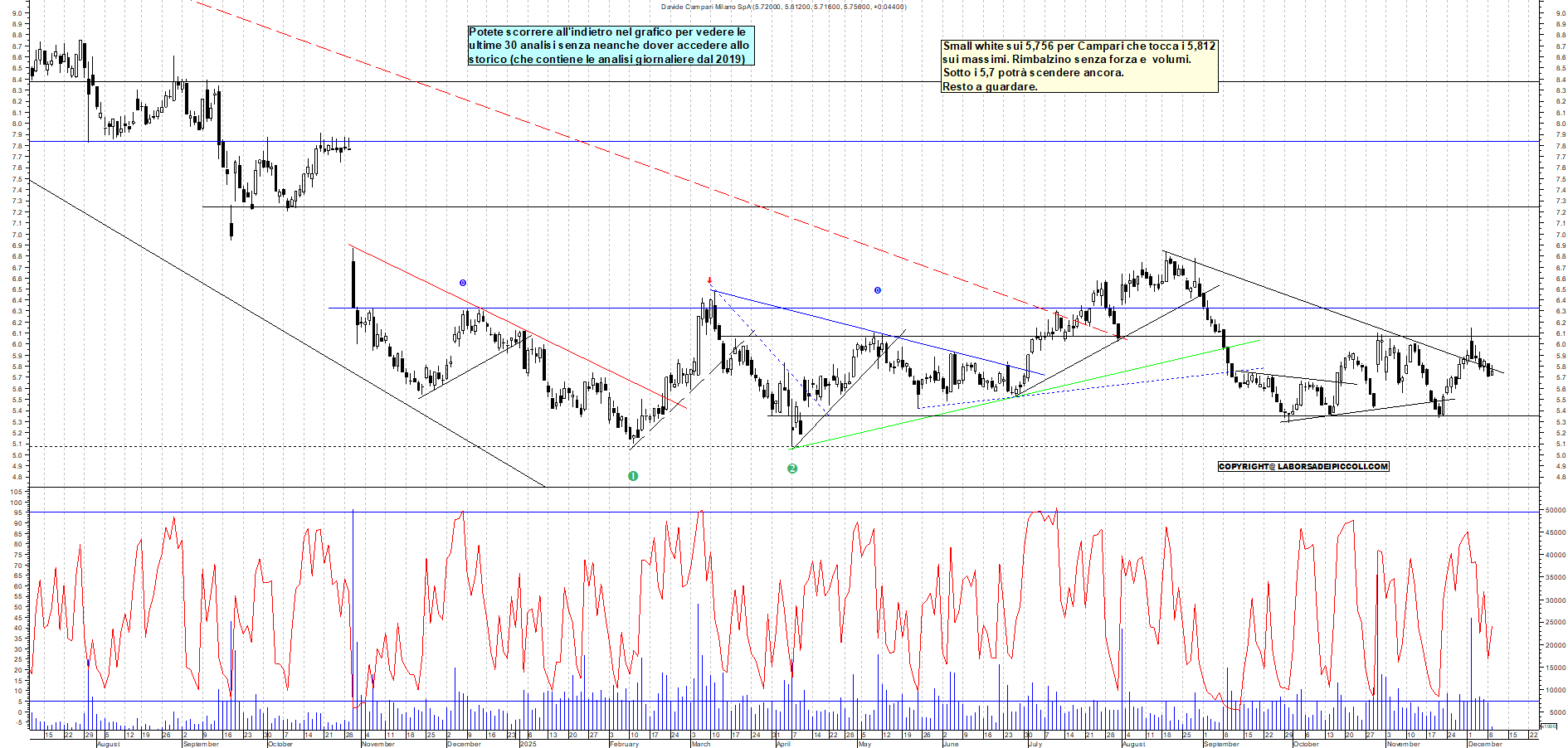Select the yellow 'Small white sui 5,756' commentary box
1568x748 pixels.
pos(1079,66)
